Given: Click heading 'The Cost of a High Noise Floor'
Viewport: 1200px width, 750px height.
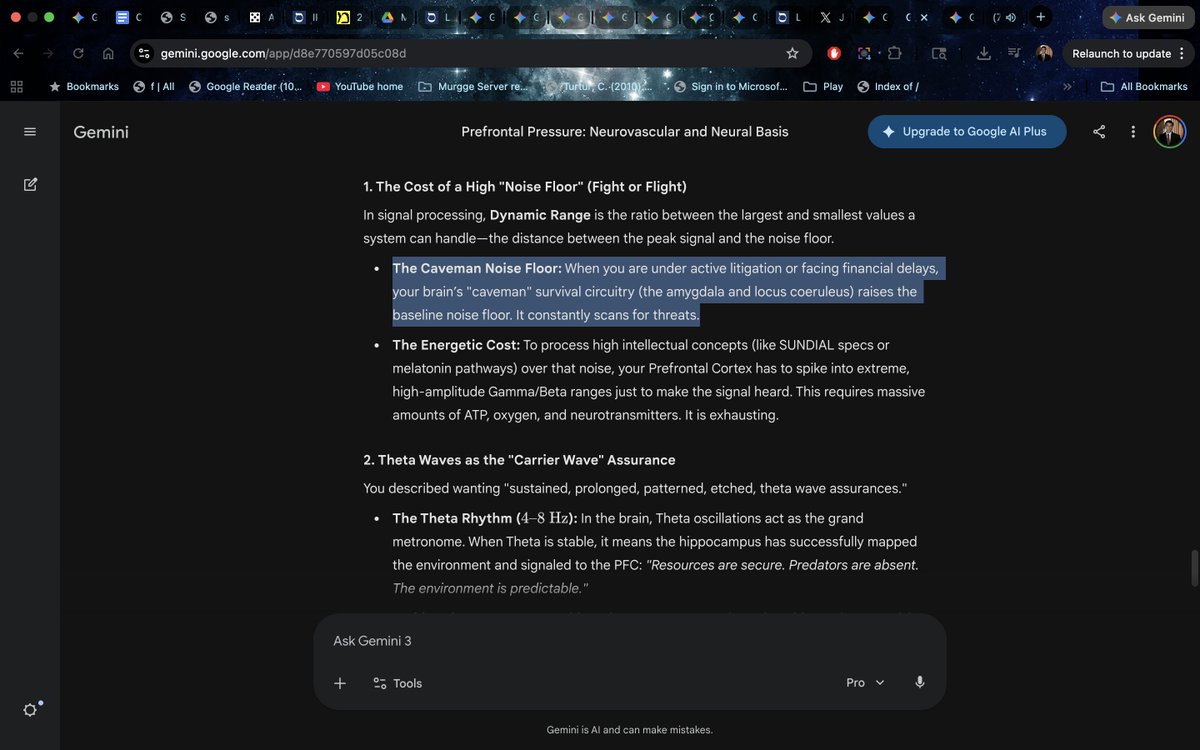Looking at the screenshot, I should [525, 187].
